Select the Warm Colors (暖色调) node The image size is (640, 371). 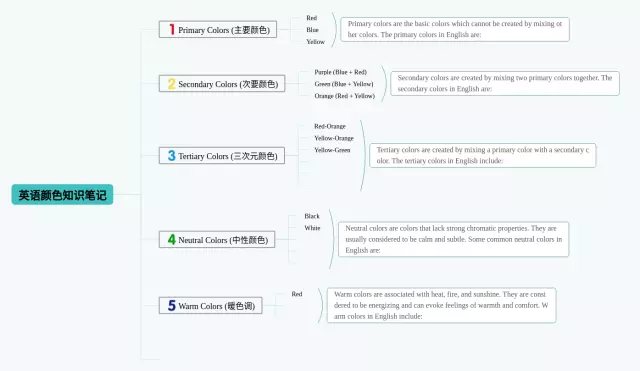[210, 305]
